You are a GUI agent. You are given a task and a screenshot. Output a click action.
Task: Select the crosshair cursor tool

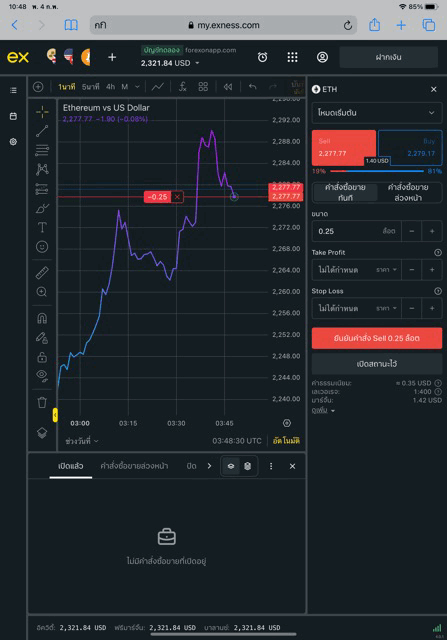[42, 111]
